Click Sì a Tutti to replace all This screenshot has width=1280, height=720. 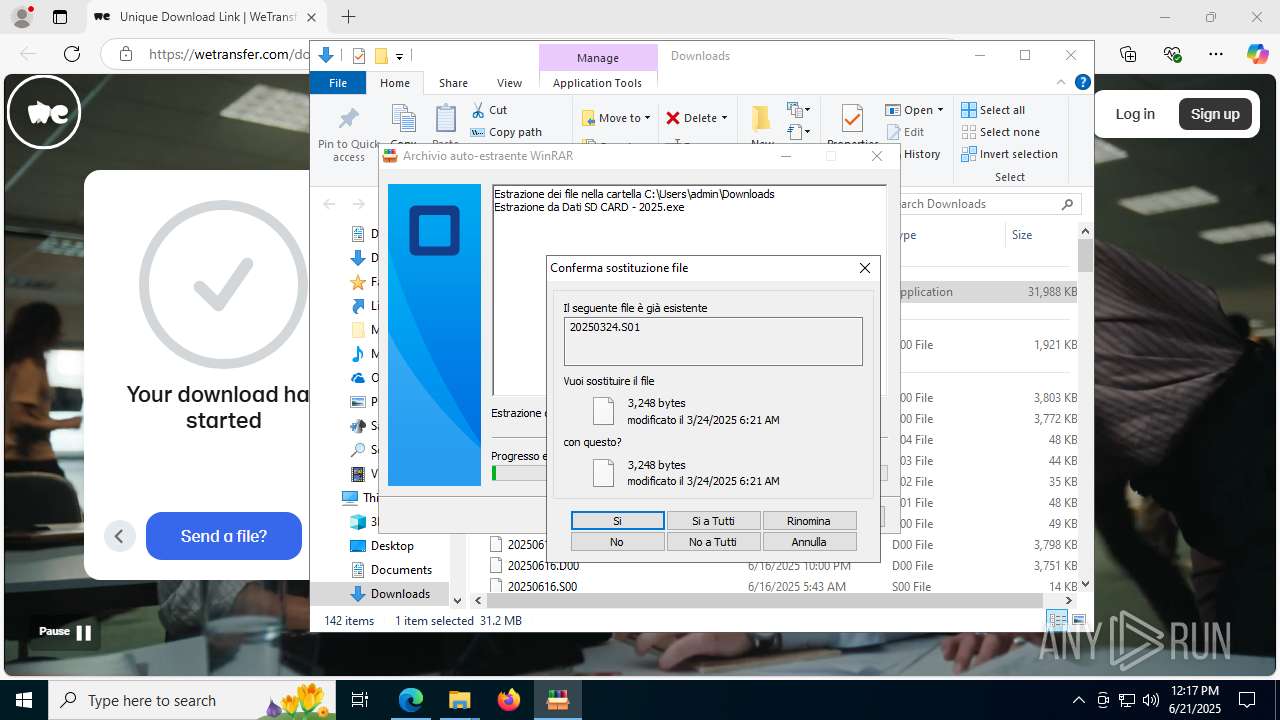click(x=713, y=521)
